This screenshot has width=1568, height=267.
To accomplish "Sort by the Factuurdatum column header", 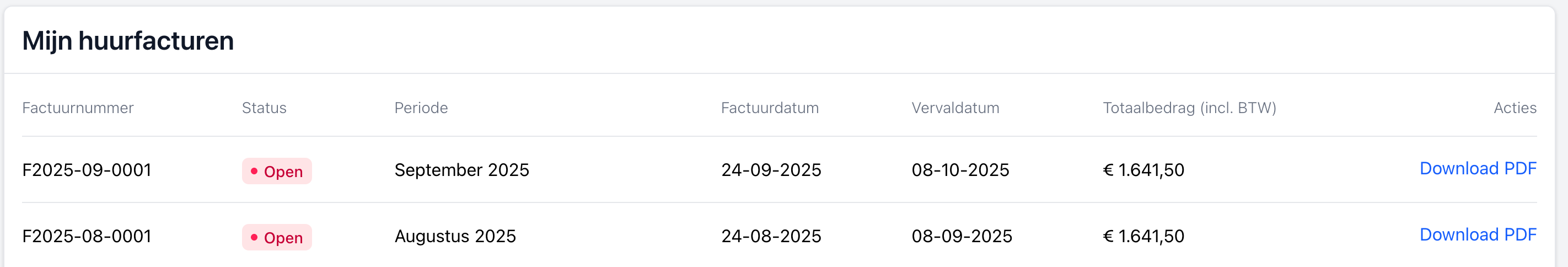I will tap(770, 108).
